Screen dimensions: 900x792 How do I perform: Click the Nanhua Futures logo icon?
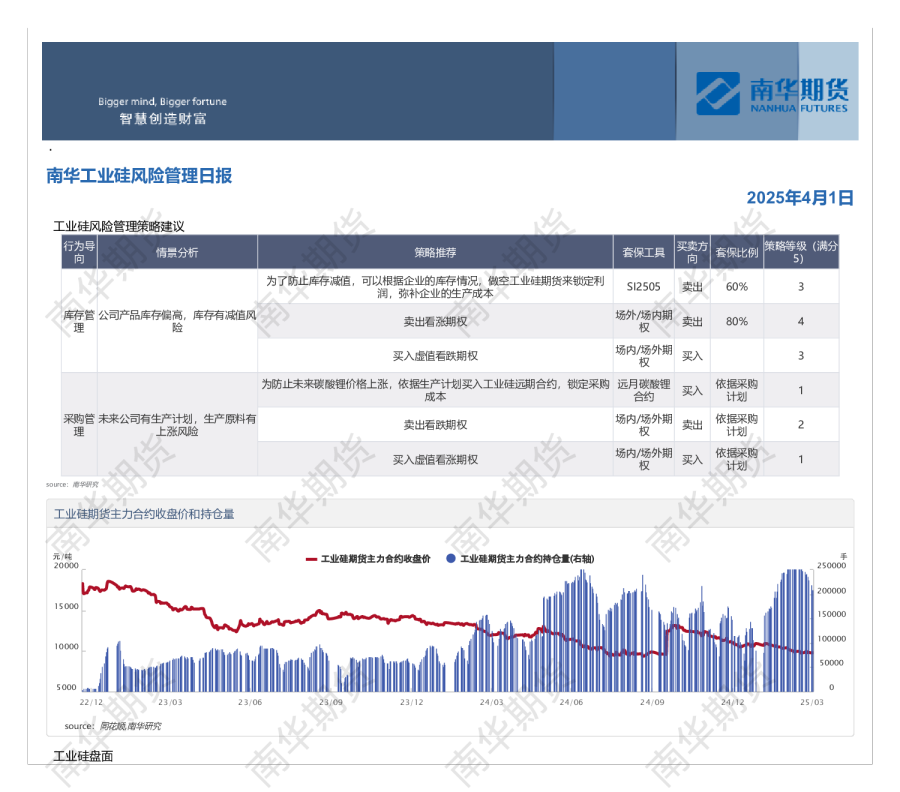tap(718, 93)
